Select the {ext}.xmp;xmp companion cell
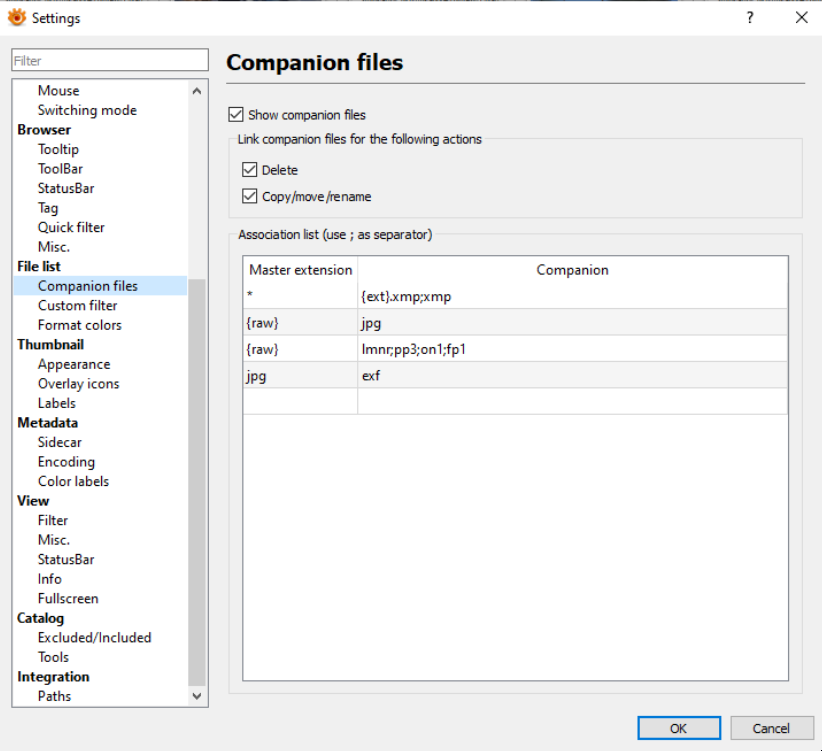 coord(572,296)
